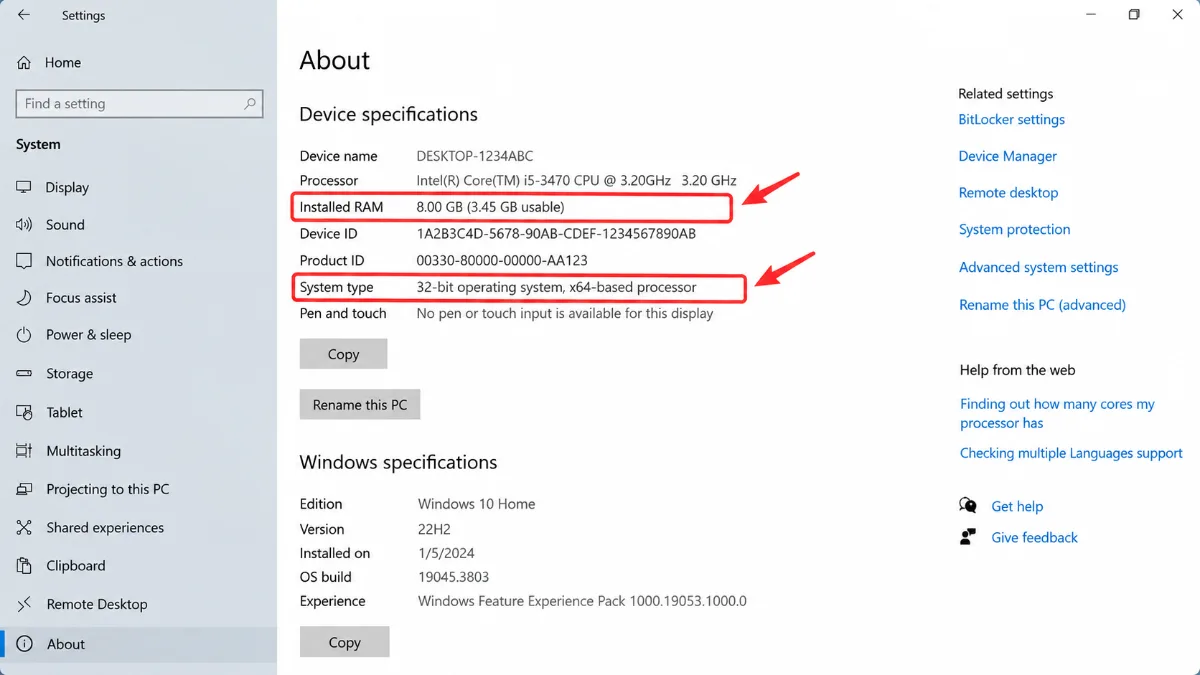
Task: Open Checking multiple Languages support link
Action: 1071,453
